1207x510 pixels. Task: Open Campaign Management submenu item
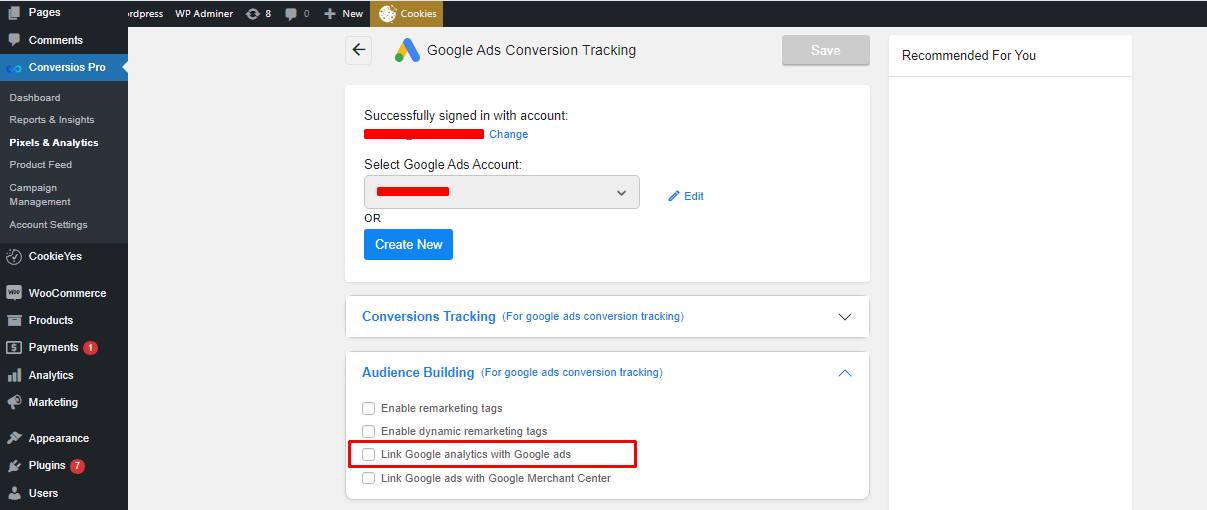click(40, 195)
